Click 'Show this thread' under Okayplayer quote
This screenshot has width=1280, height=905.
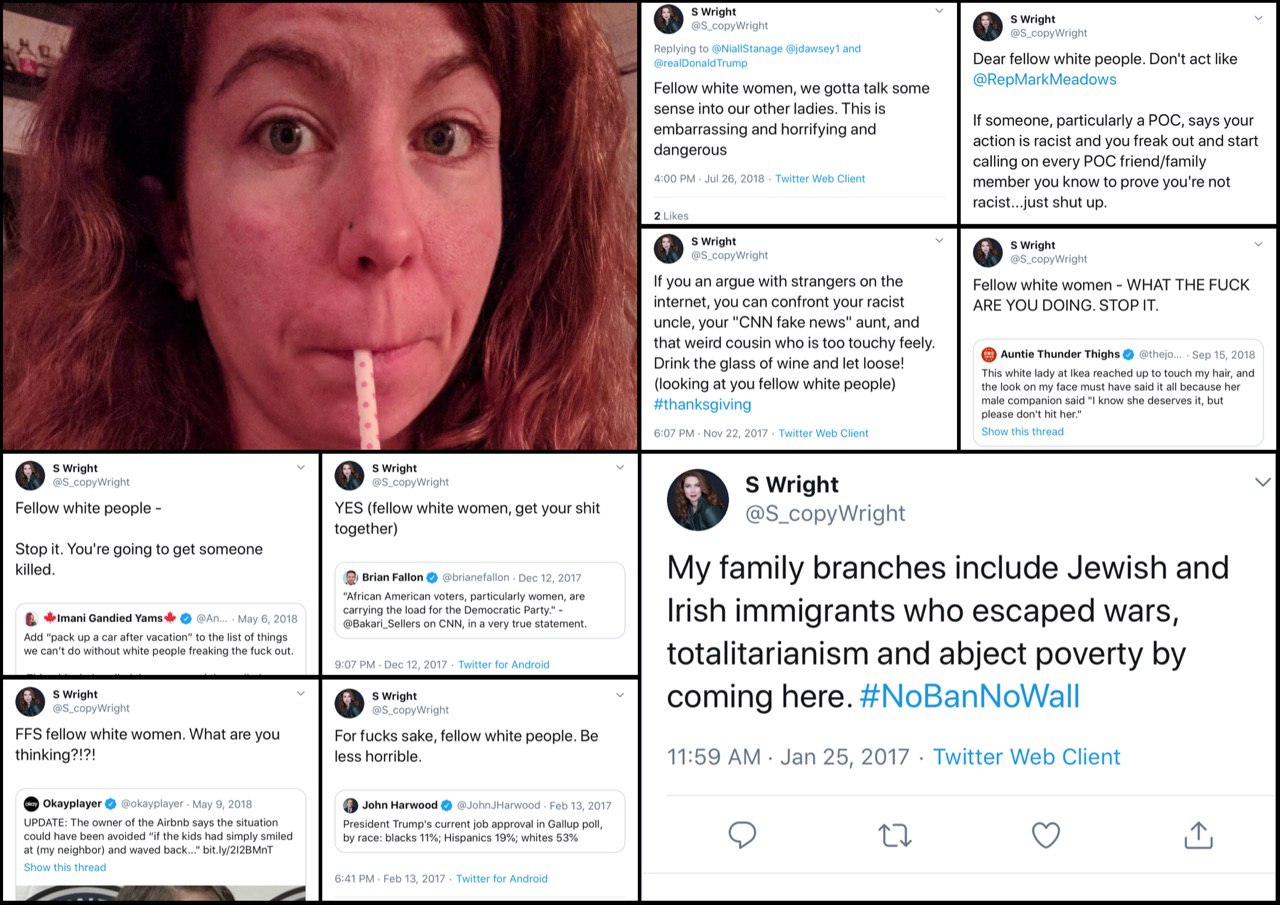click(x=65, y=867)
